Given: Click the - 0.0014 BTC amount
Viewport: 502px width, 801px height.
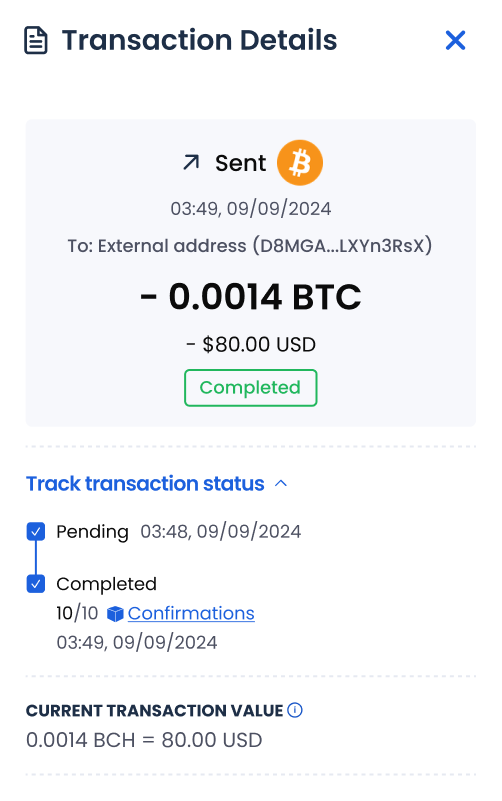Looking at the screenshot, I should coord(251,296).
